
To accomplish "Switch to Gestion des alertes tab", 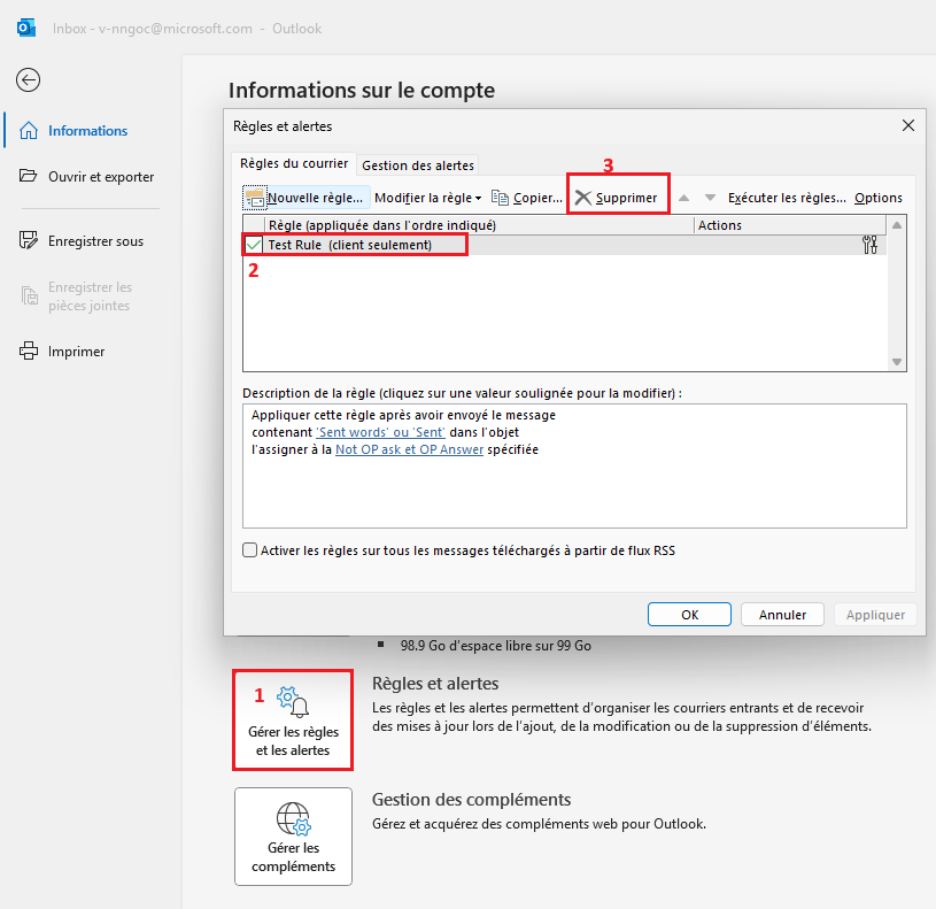I will coord(418,165).
